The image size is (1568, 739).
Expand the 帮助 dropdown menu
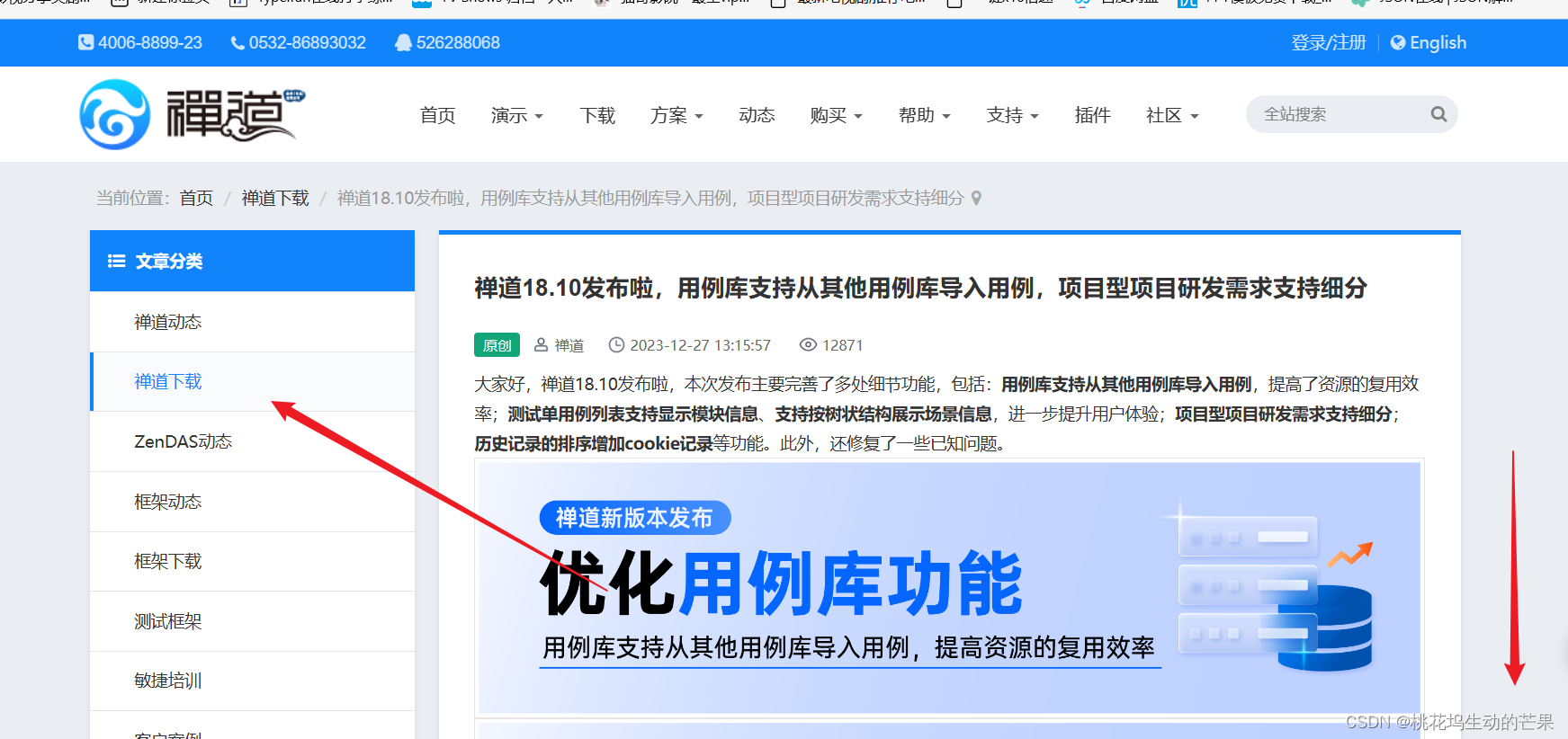pos(925,115)
